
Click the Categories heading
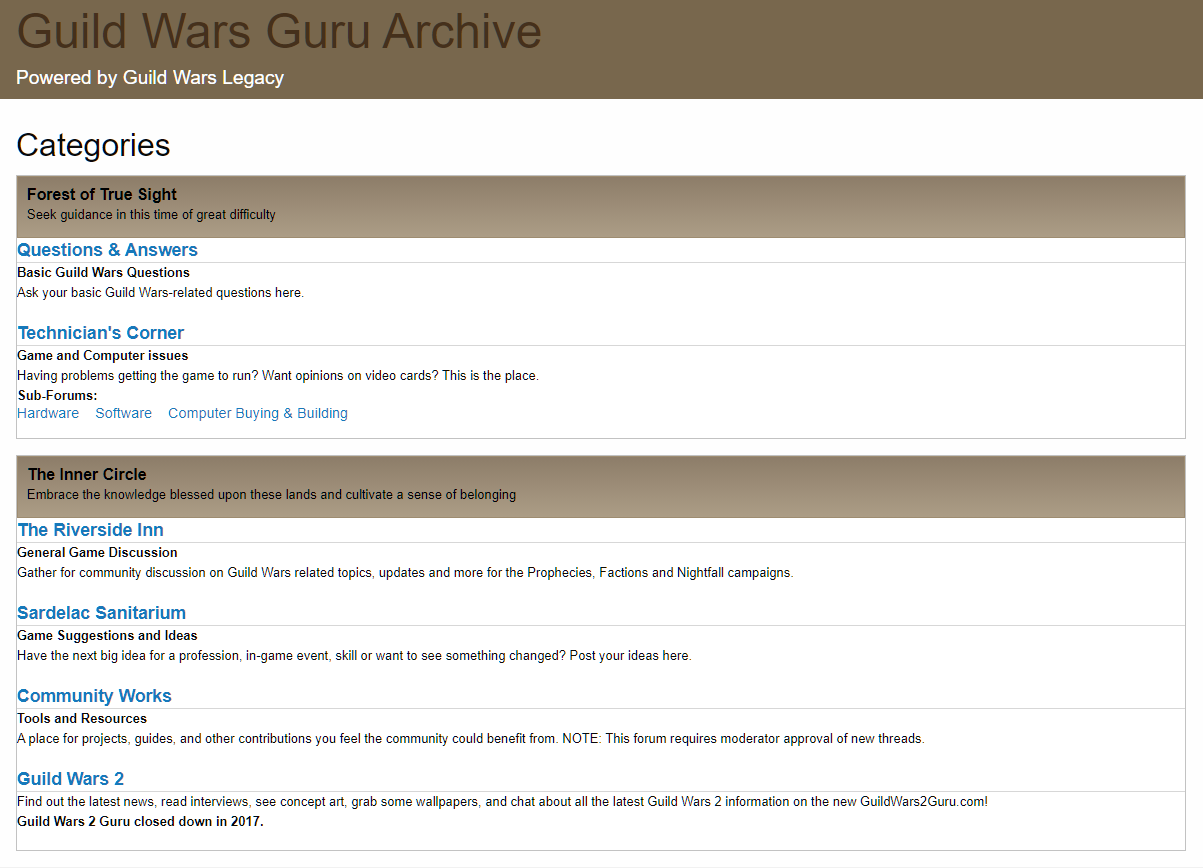(x=93, y=145)
